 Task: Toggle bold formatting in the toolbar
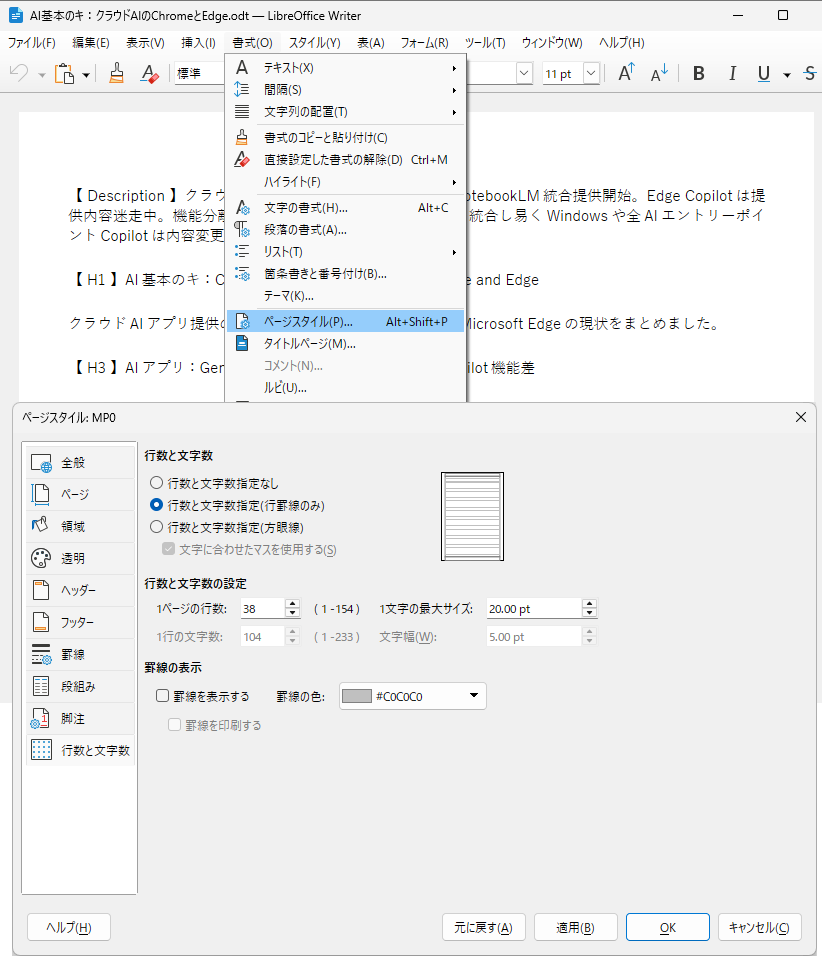click(x=698, y=73)
